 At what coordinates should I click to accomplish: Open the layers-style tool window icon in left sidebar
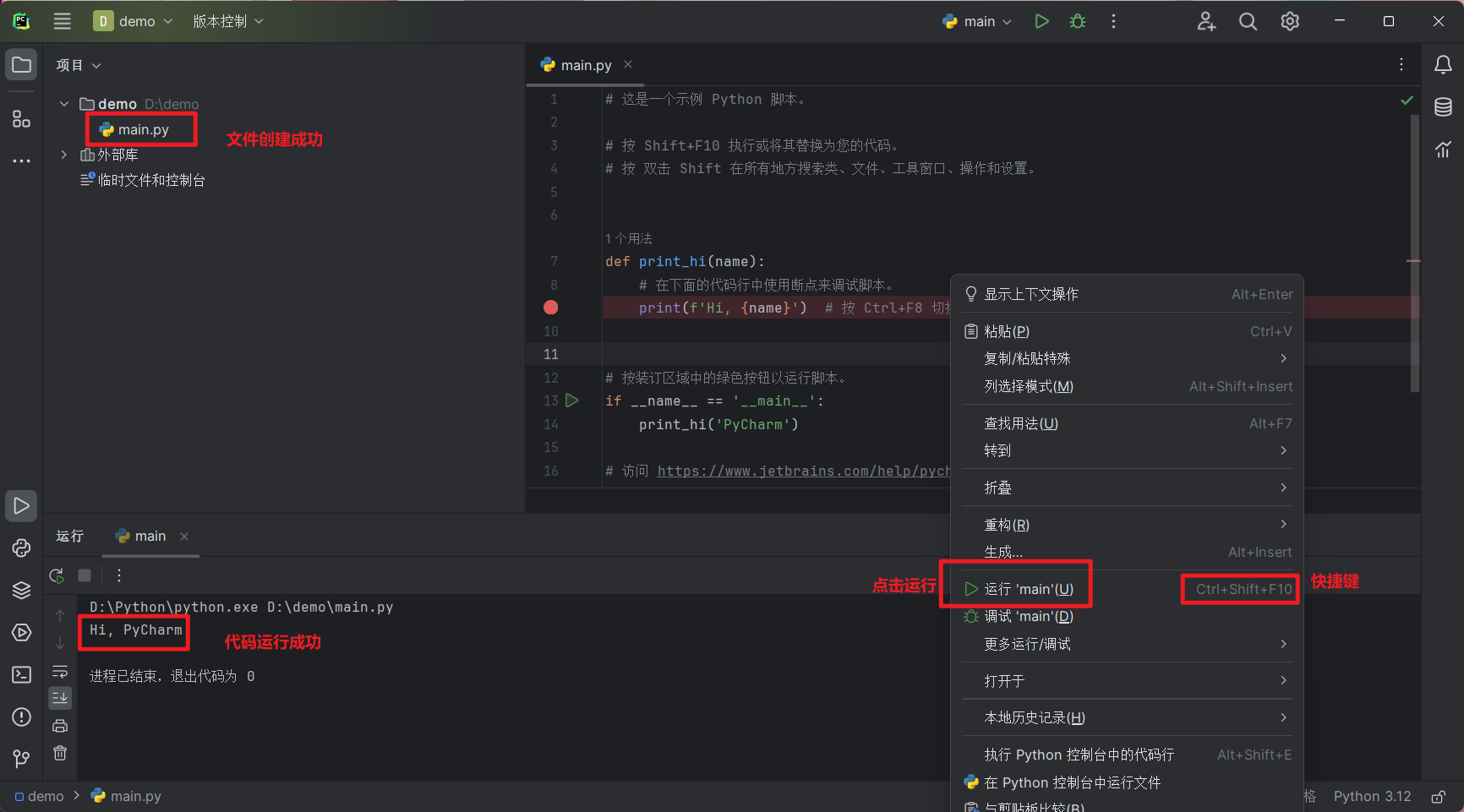(x=22, y=591)
